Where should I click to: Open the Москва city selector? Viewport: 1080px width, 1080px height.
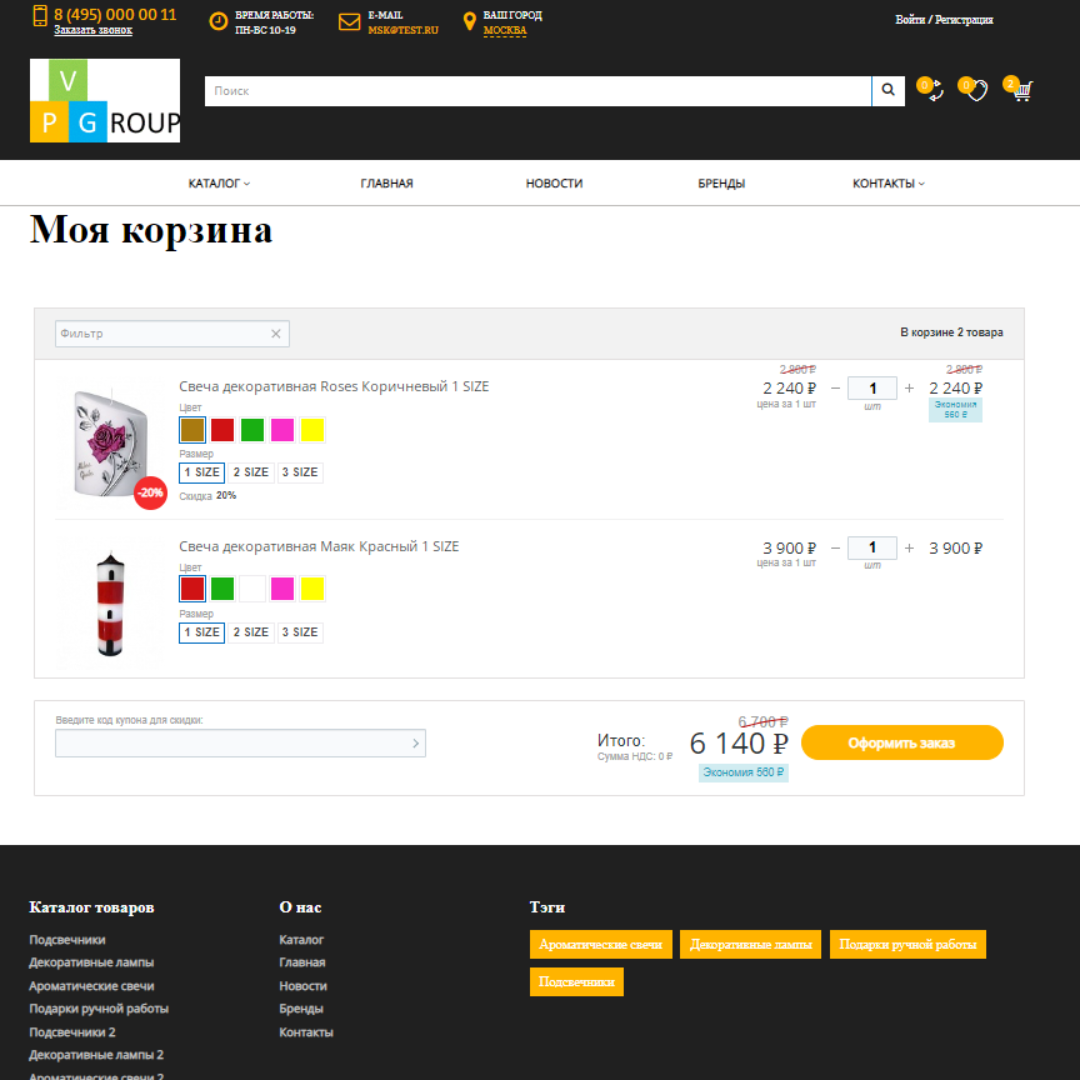505,31
